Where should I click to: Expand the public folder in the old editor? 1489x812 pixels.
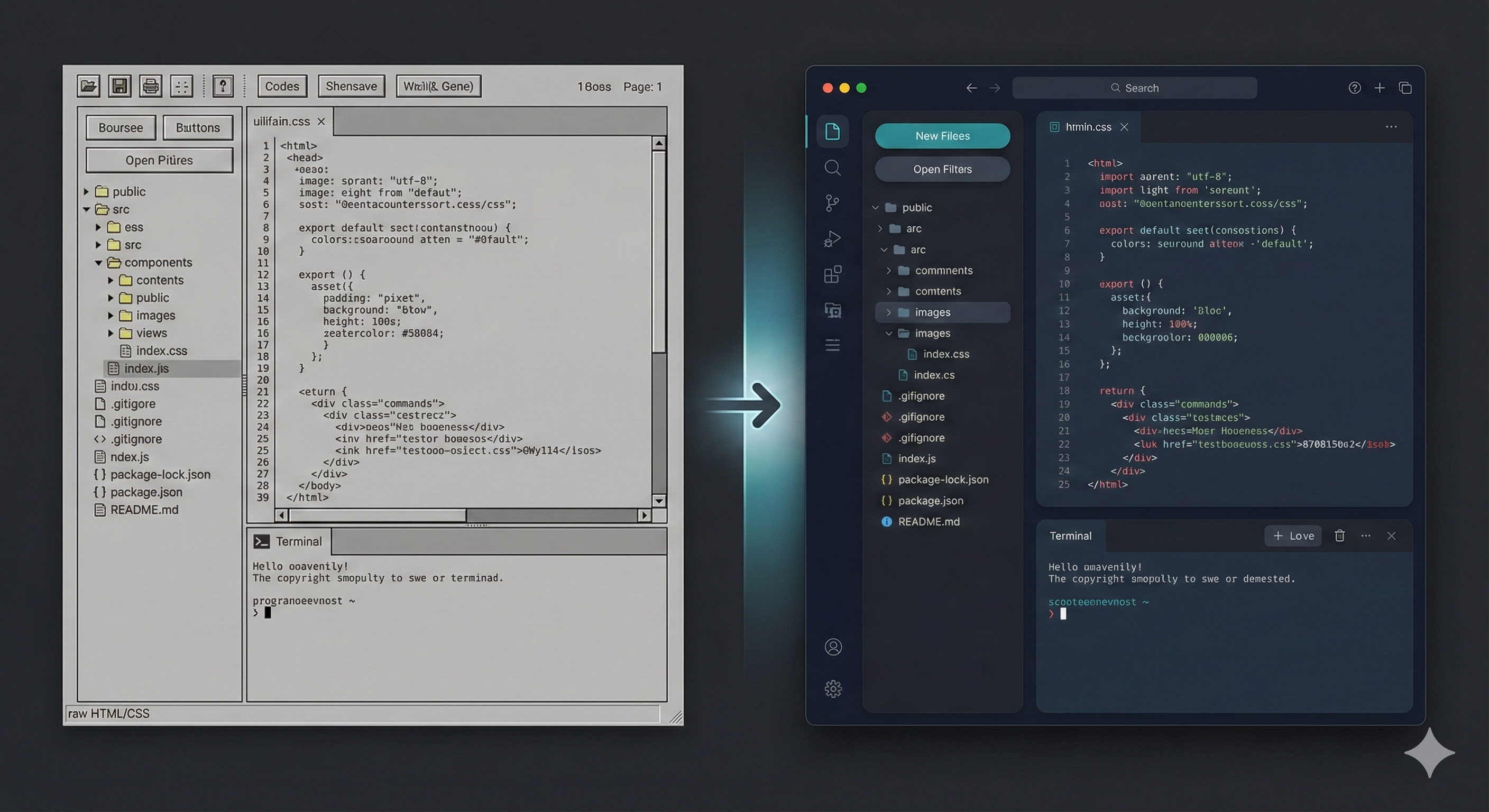(86, 191)
